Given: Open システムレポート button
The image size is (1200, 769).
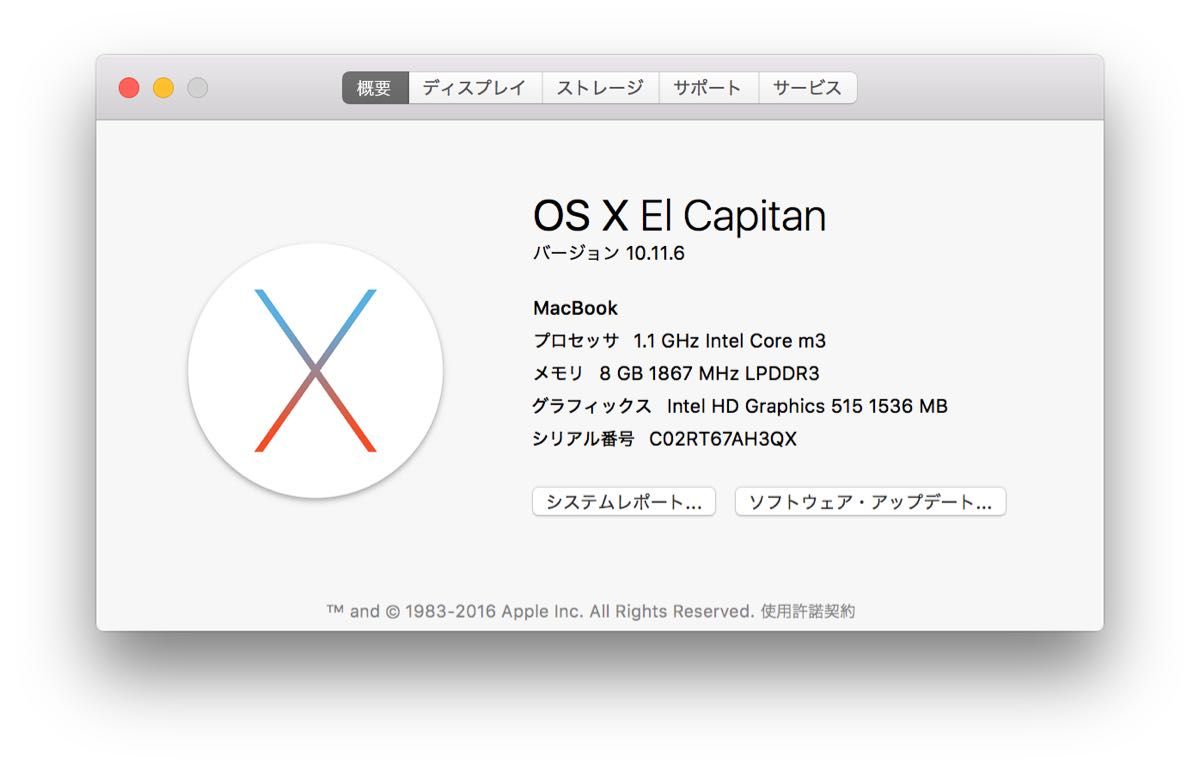Looking at the screenshot, I should click(x=624, y=502).
